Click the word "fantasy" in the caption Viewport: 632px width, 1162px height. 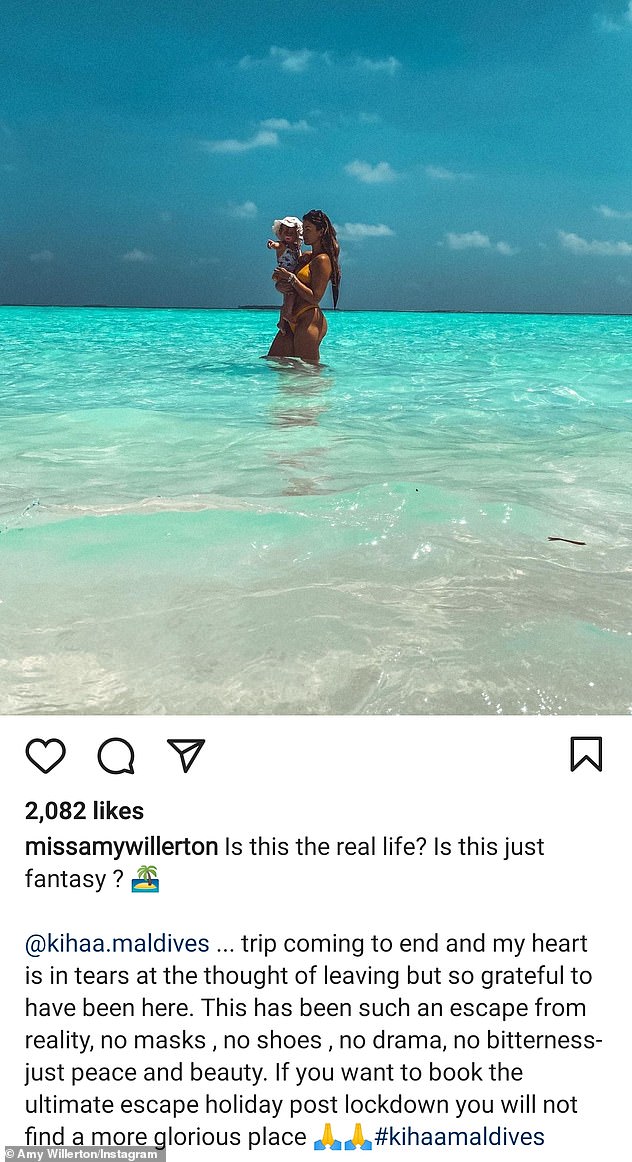pos(65,880)
